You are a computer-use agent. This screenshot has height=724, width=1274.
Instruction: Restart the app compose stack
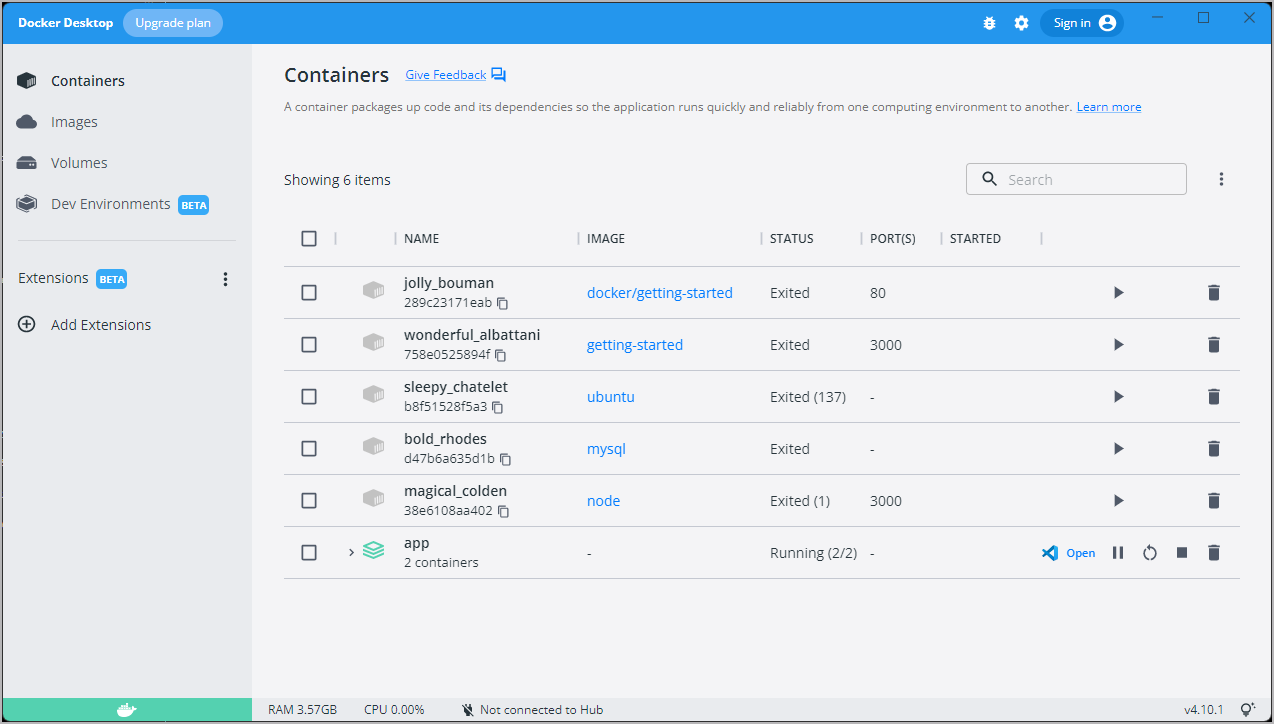click(1150, 553)
